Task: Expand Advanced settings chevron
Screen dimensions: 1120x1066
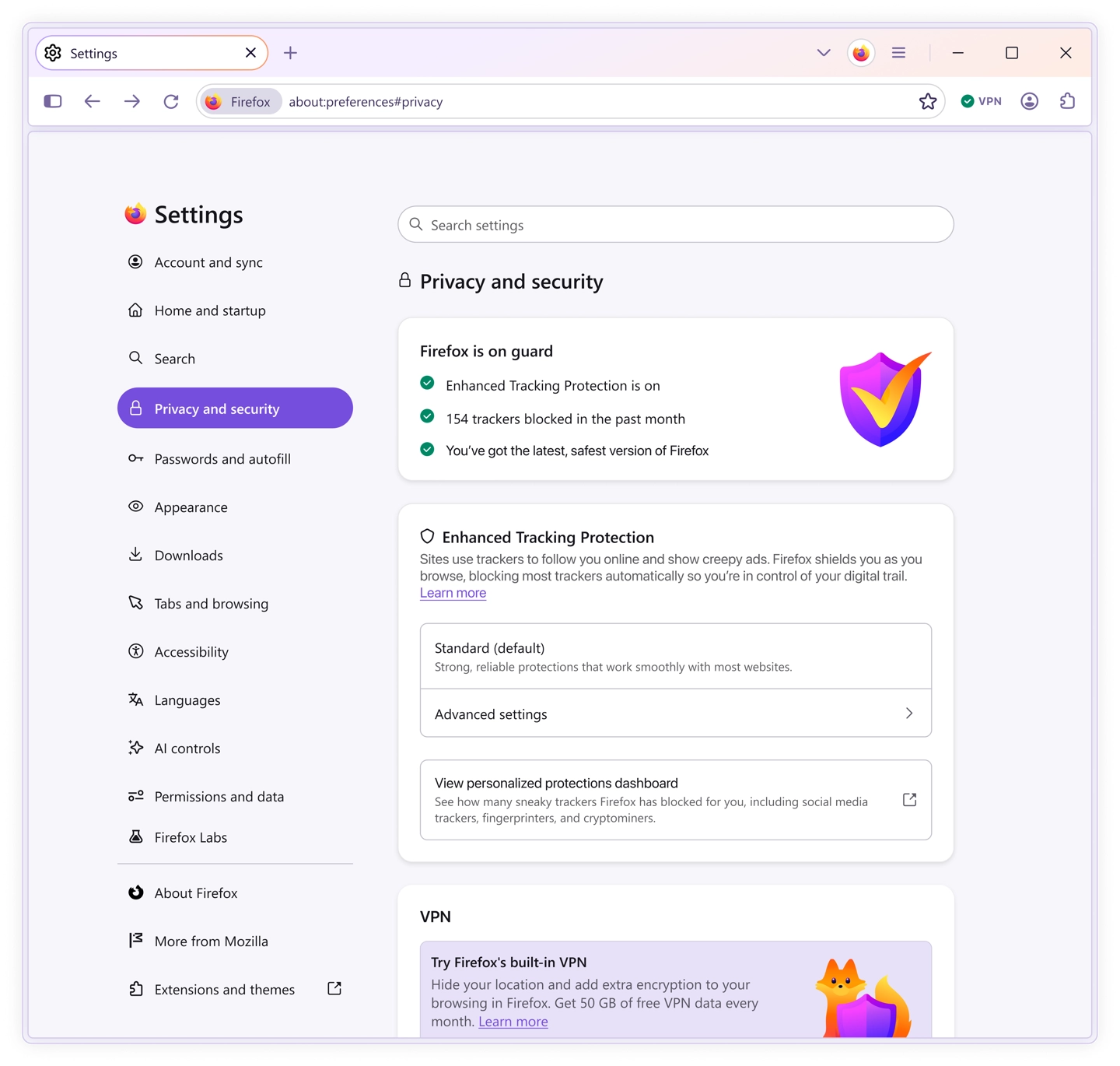Action: [909, 714]
